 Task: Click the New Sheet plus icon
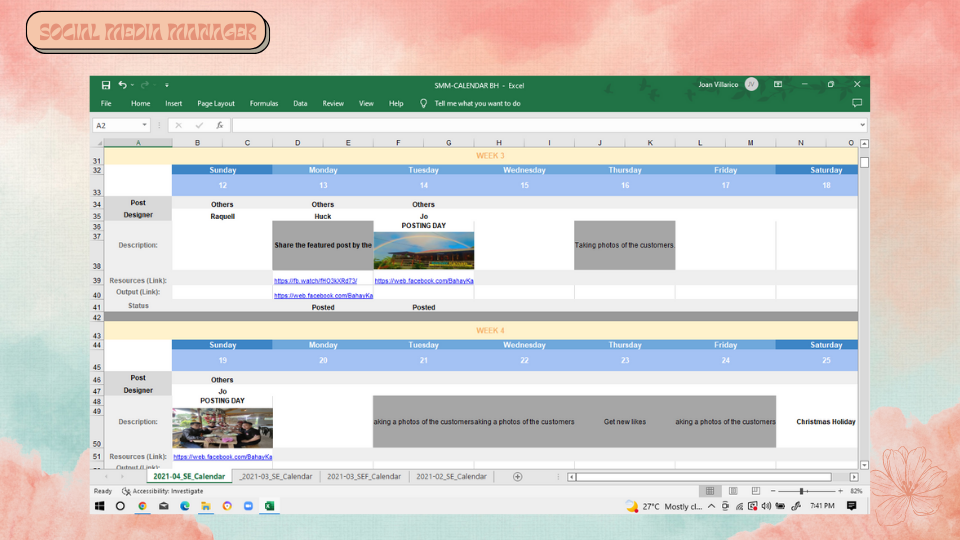(517, 476)
